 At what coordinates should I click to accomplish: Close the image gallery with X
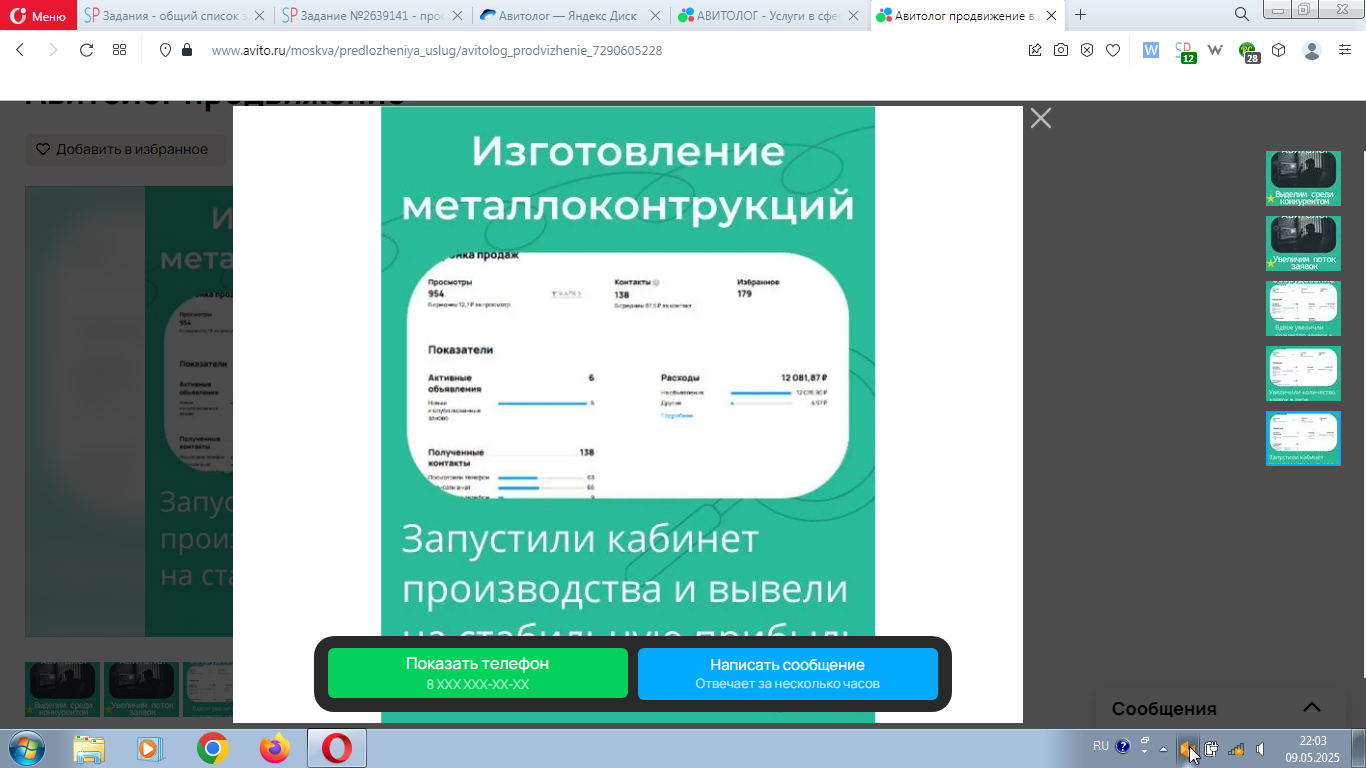1041,118
